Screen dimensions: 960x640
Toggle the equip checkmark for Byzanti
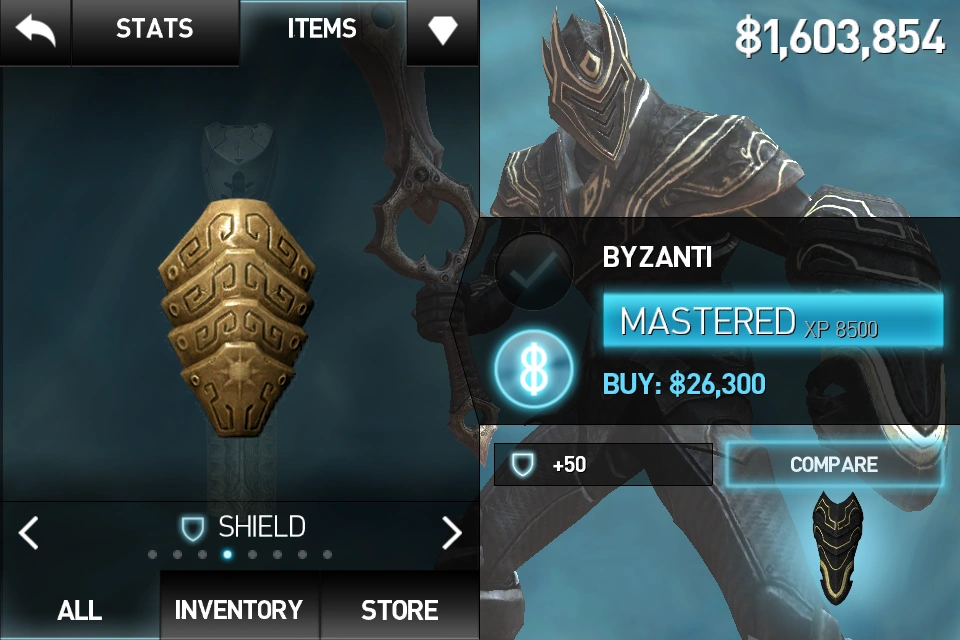click(534, 272)
